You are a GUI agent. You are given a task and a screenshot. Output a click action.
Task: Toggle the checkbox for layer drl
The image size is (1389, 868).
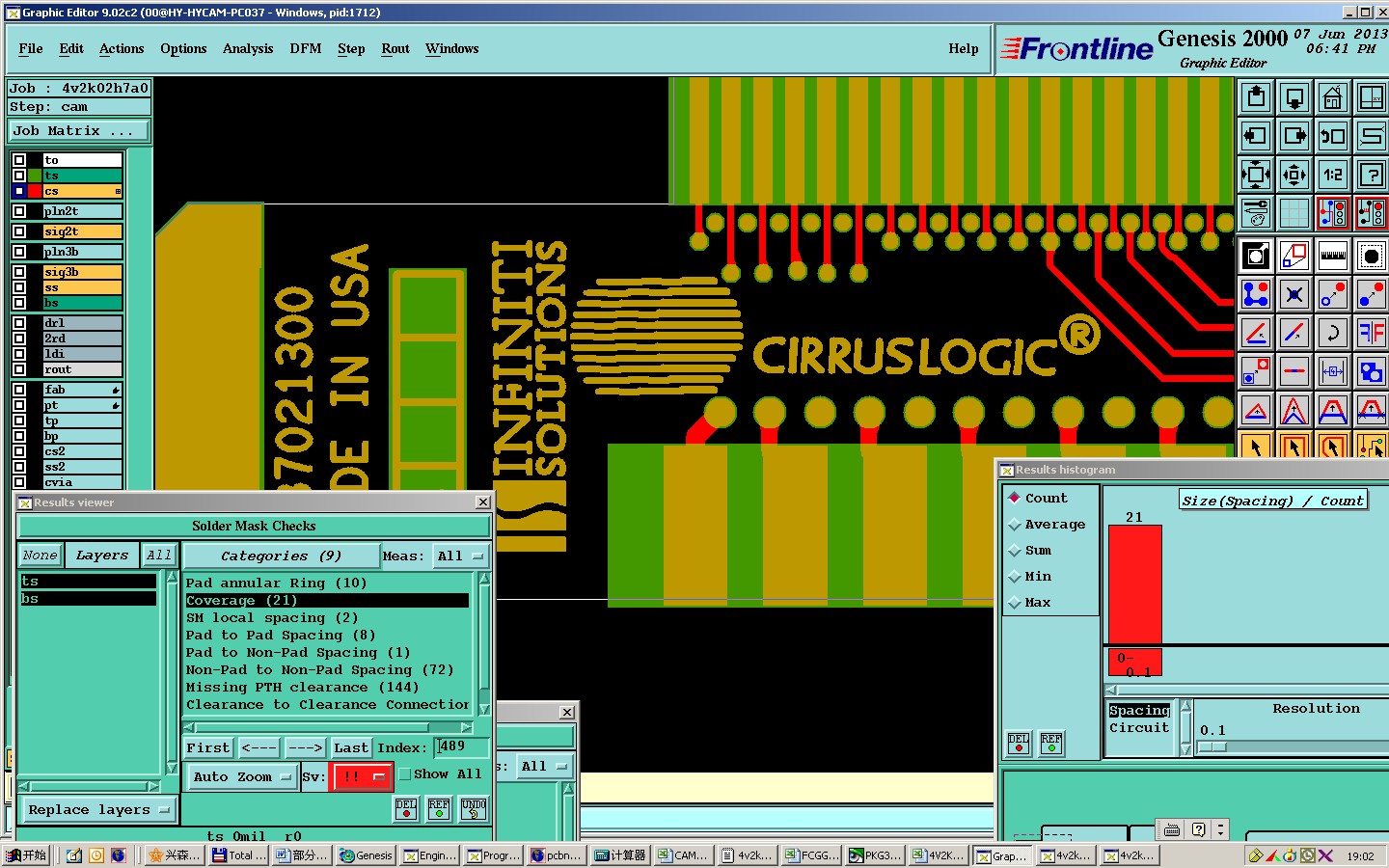[19, 323]
